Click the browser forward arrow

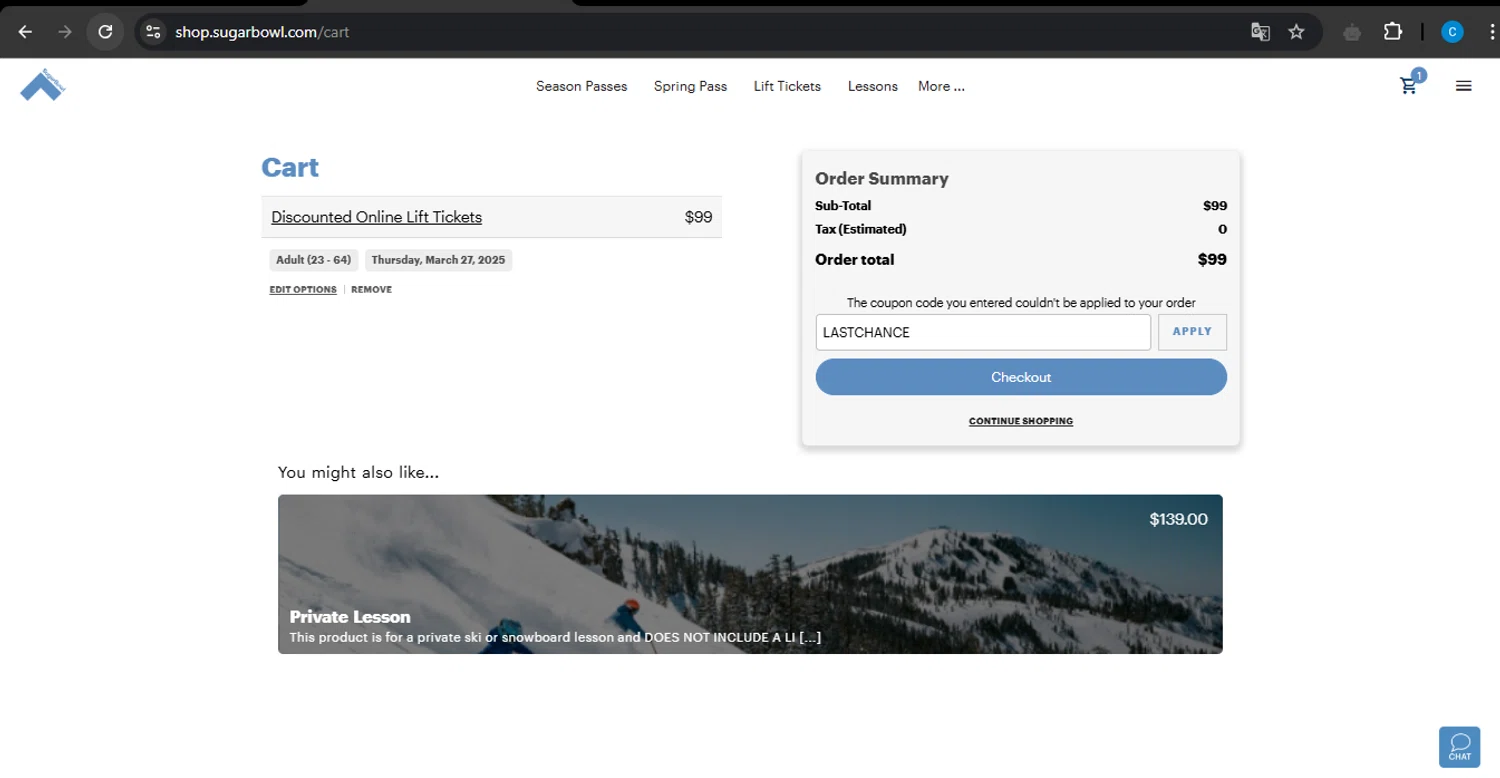[x=65, y=32]
